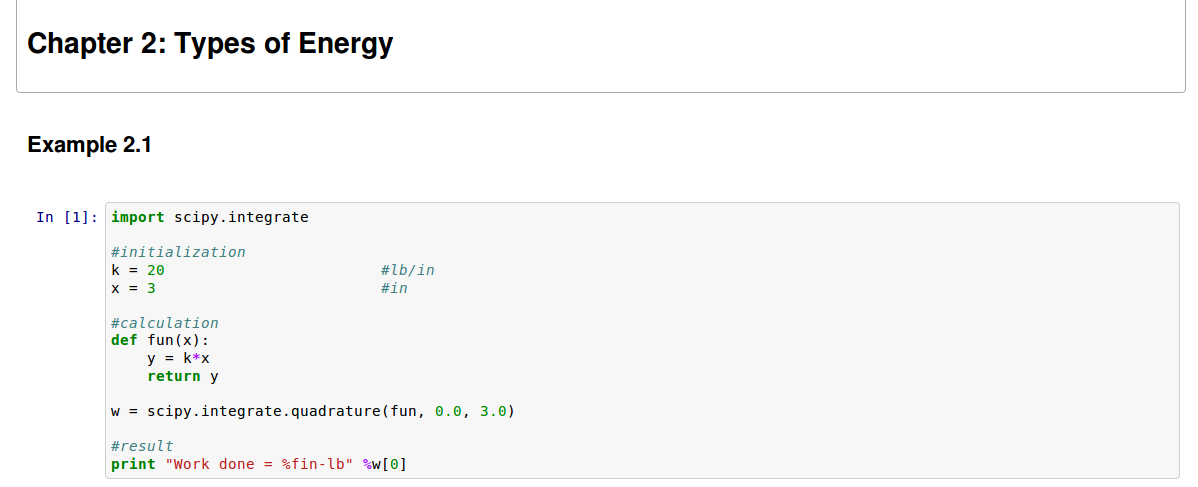Click the '#result' comment
The height and width of the screenshot is (487, 1198).
coord(142,446)
